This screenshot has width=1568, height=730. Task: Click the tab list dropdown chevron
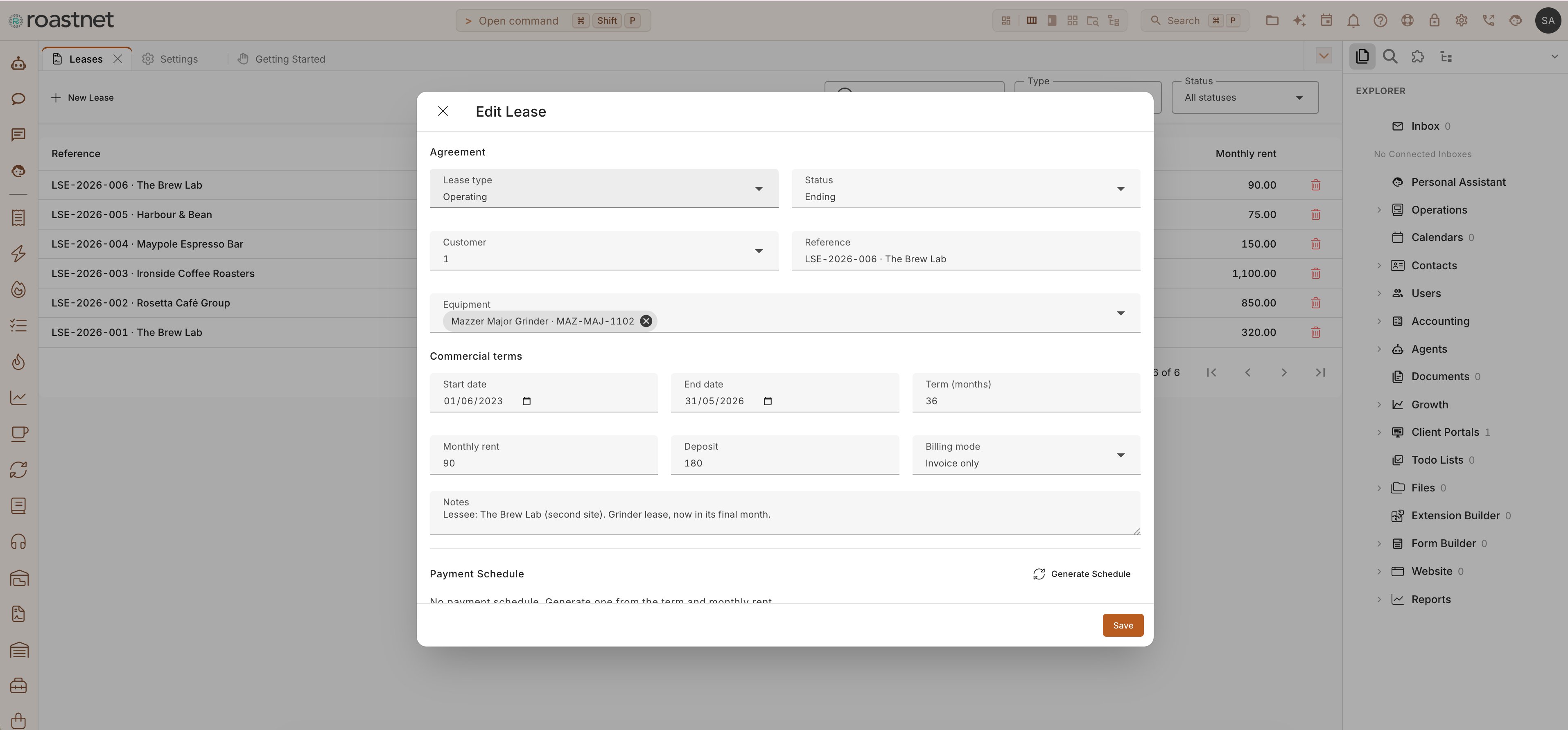click(1323, 56)
